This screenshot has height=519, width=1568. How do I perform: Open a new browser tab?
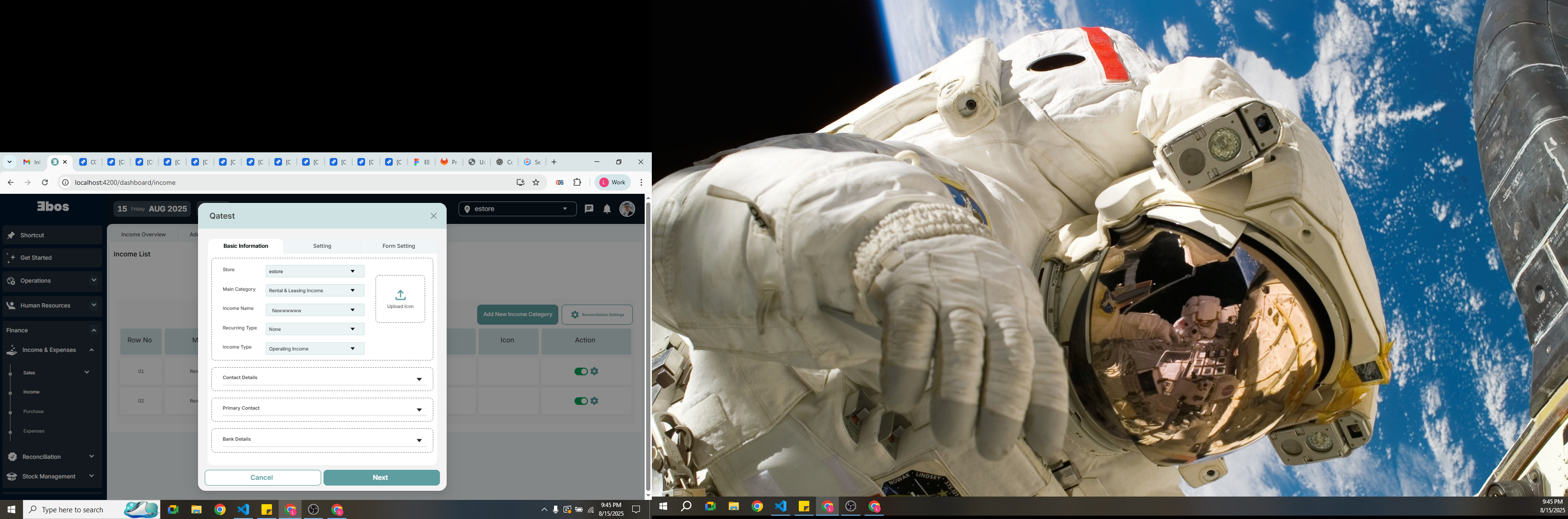pos(554,162)
